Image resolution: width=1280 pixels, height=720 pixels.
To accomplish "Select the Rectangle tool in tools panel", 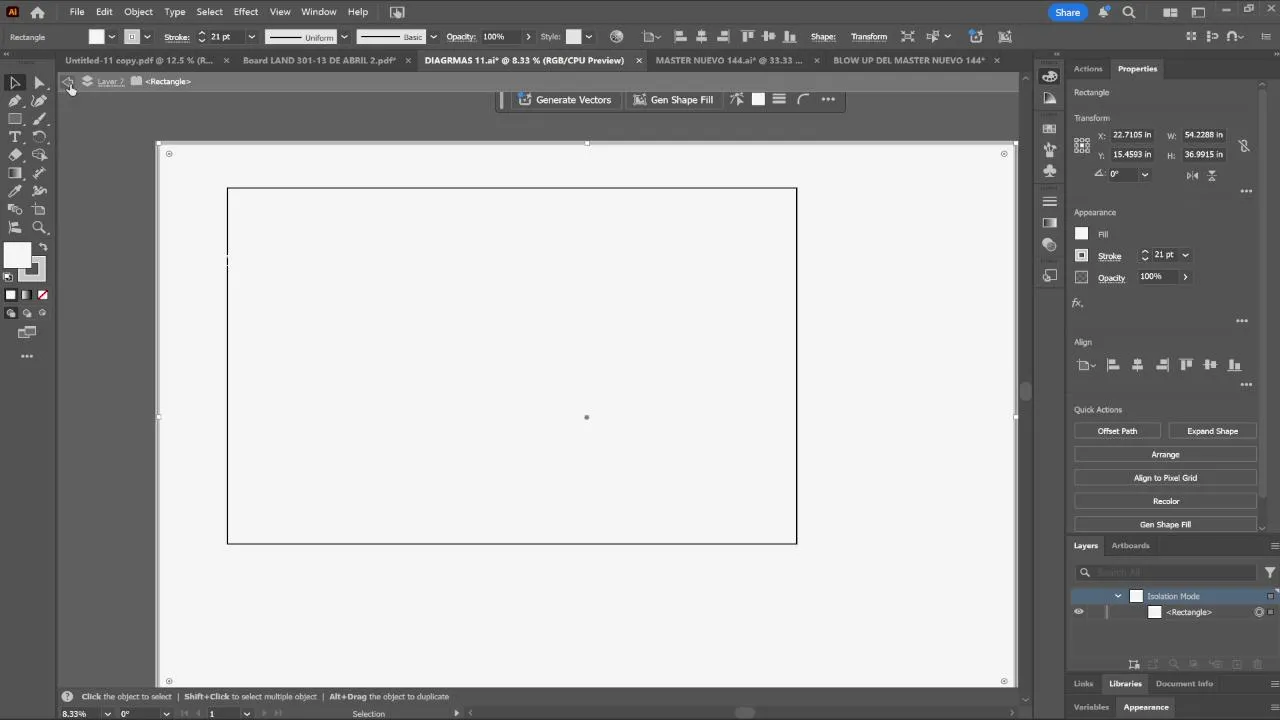I will (15, 119).
